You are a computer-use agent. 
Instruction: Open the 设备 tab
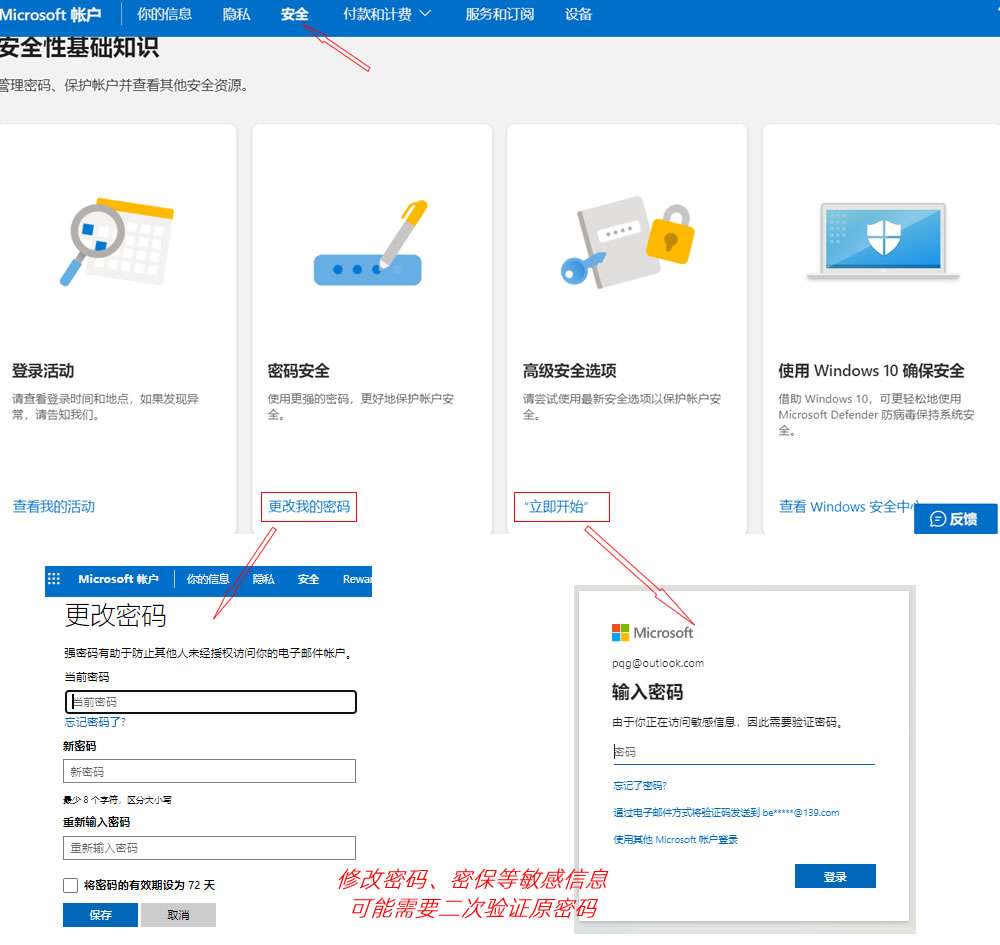(x=578, y=14)
